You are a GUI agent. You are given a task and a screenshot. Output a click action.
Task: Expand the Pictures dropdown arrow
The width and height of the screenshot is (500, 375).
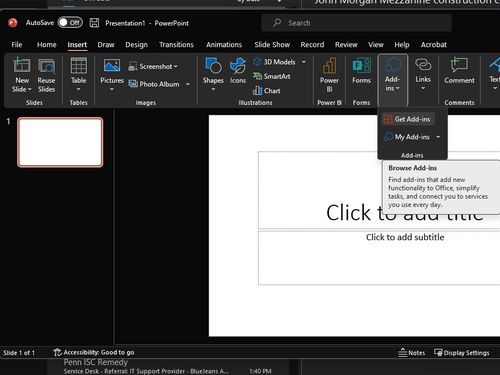(112, 89)
